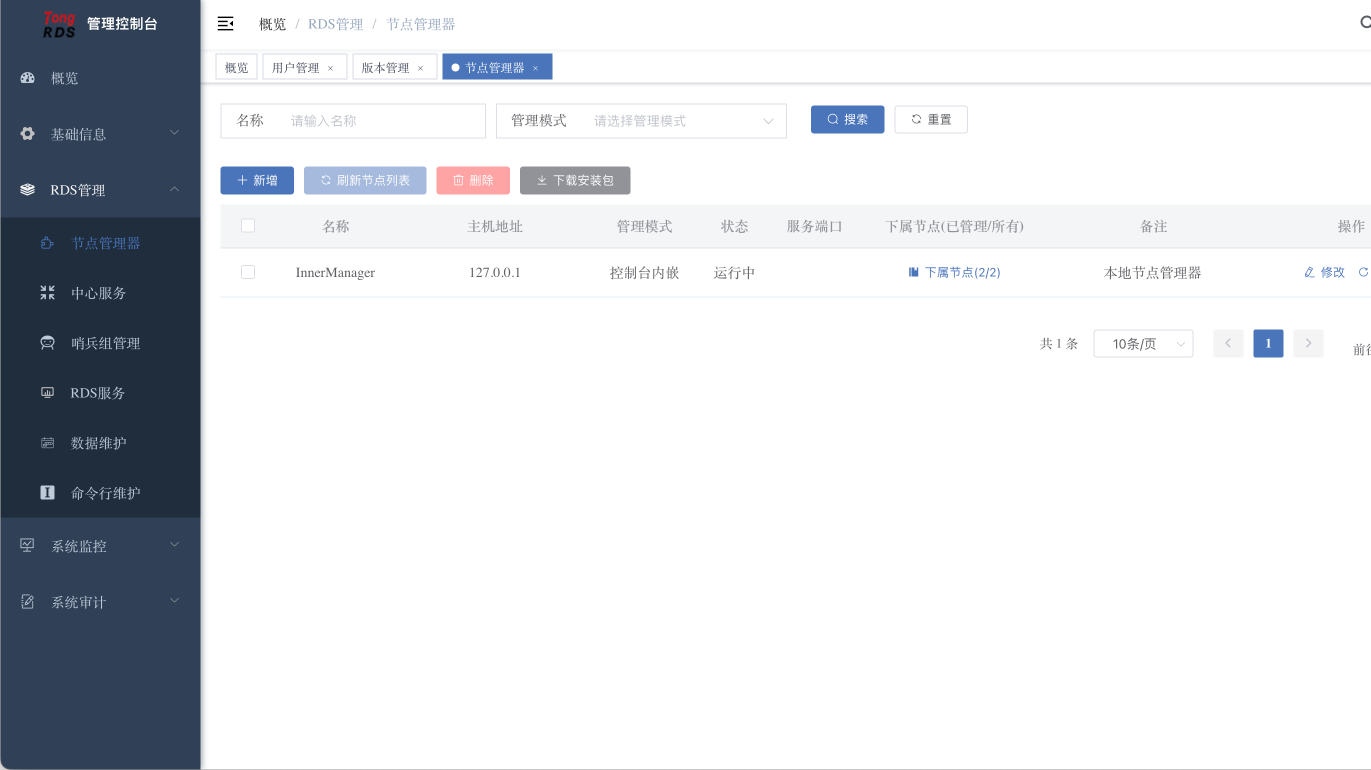Select the 节点管理器 tab
Screen dimensions: 1371x770
pyautogui.click(x=495, y=67)
